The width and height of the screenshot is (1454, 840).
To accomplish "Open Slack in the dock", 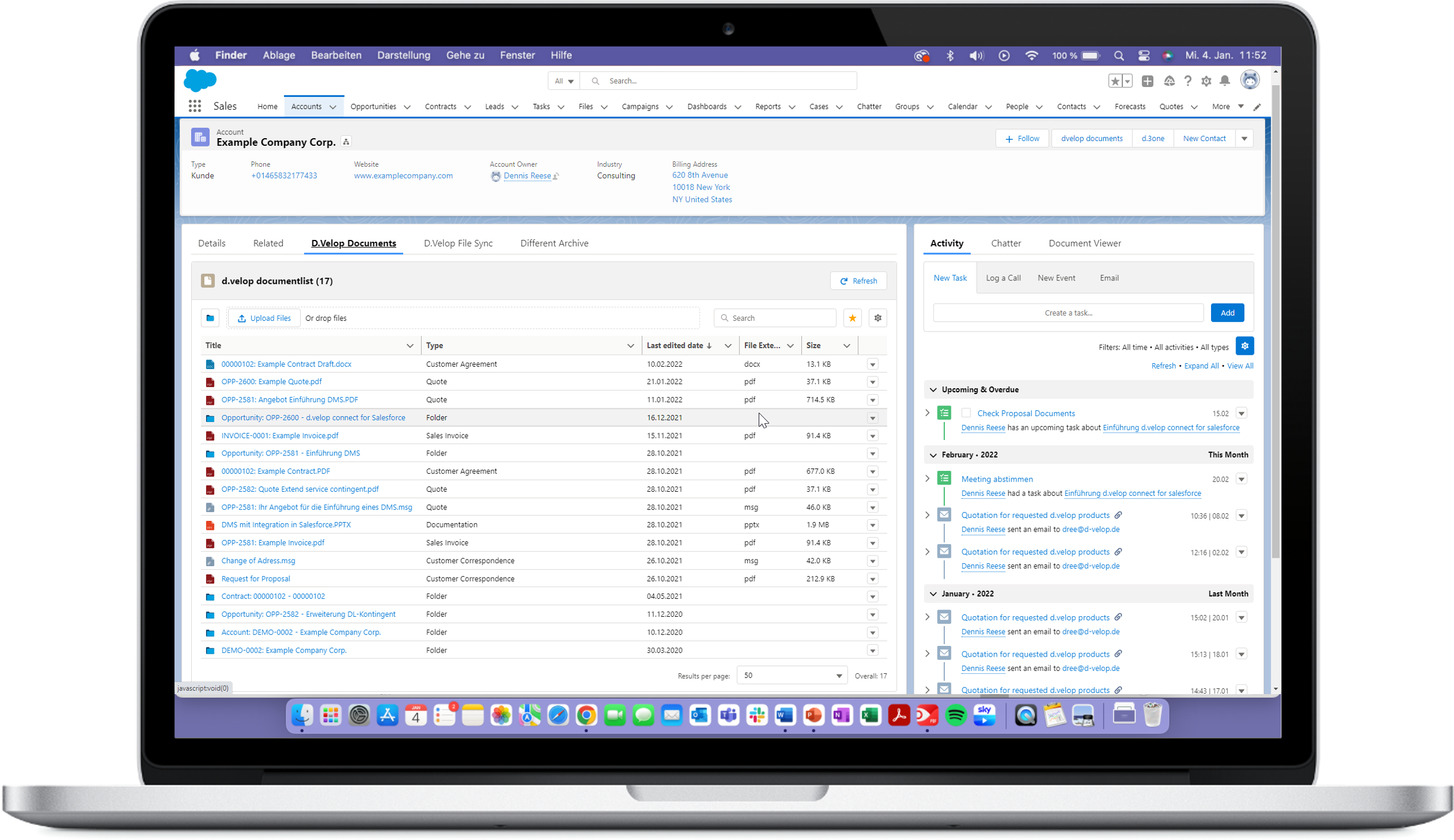I will point(757,715).
